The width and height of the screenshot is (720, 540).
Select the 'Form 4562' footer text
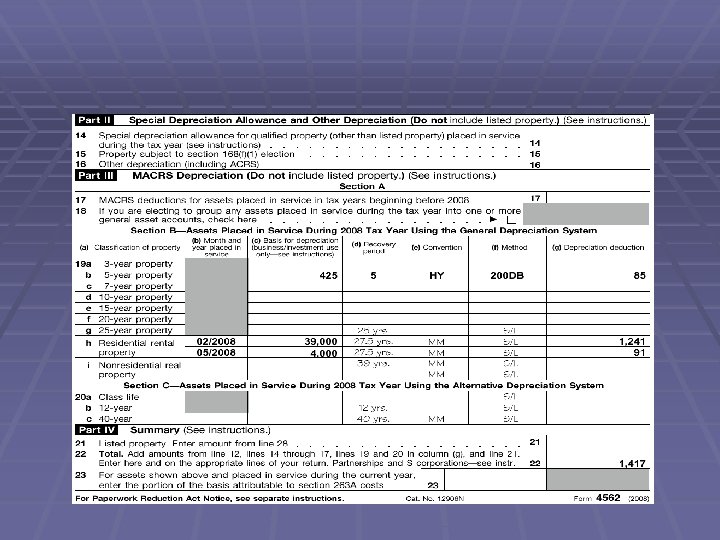(596, 498)
